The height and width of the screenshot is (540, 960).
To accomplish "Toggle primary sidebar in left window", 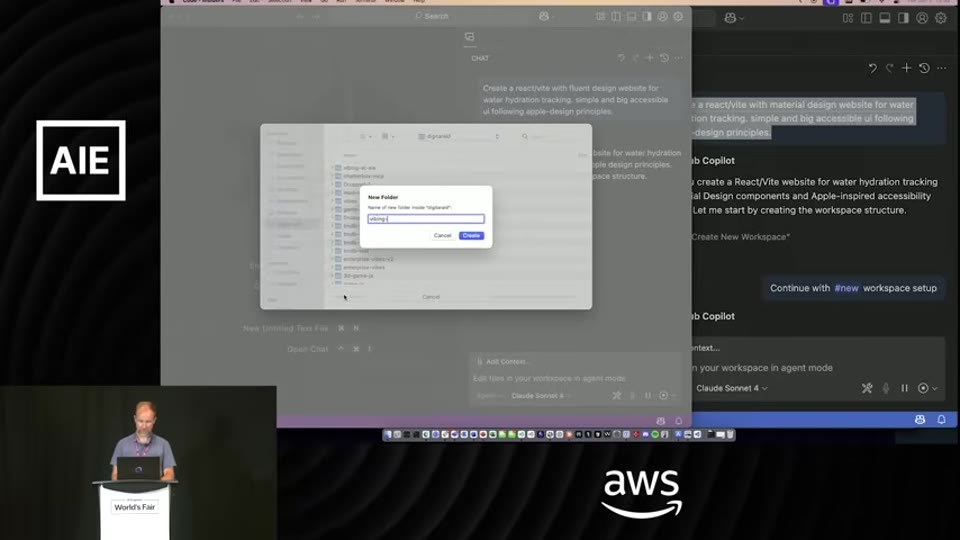I will tap(616, 17).
